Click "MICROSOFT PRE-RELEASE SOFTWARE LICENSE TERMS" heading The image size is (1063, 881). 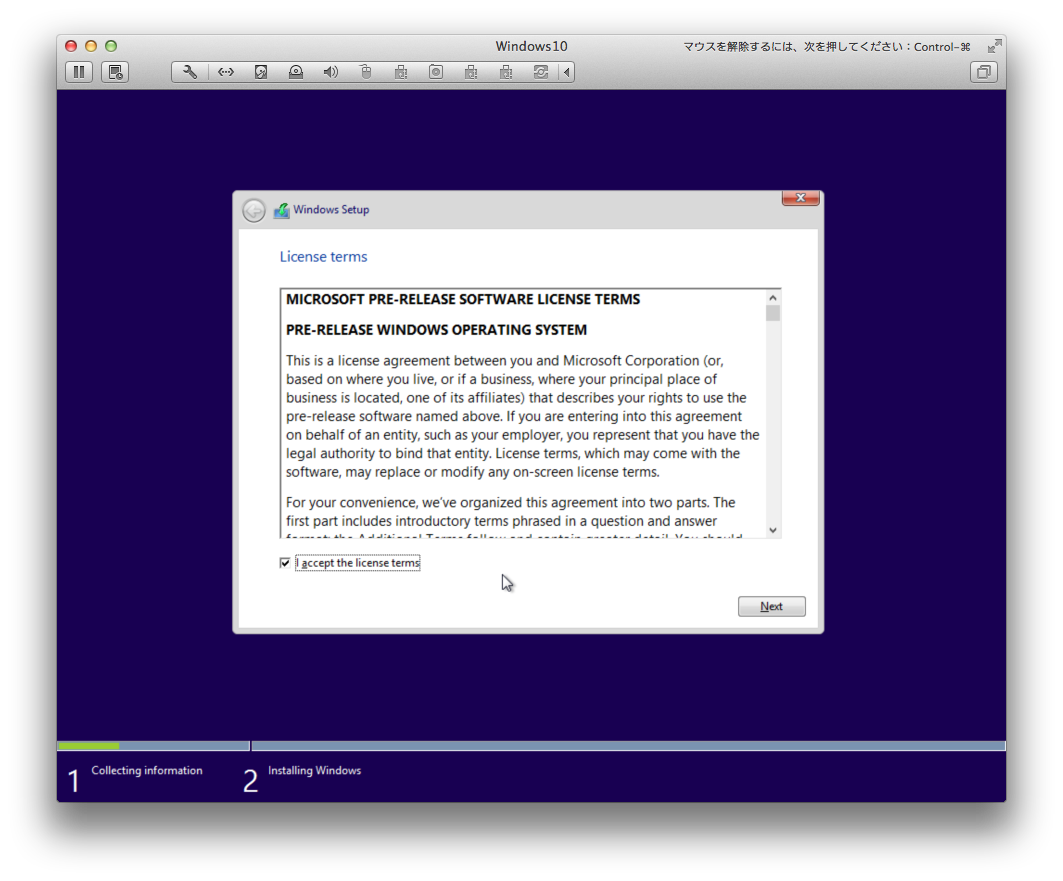(463, 300)
